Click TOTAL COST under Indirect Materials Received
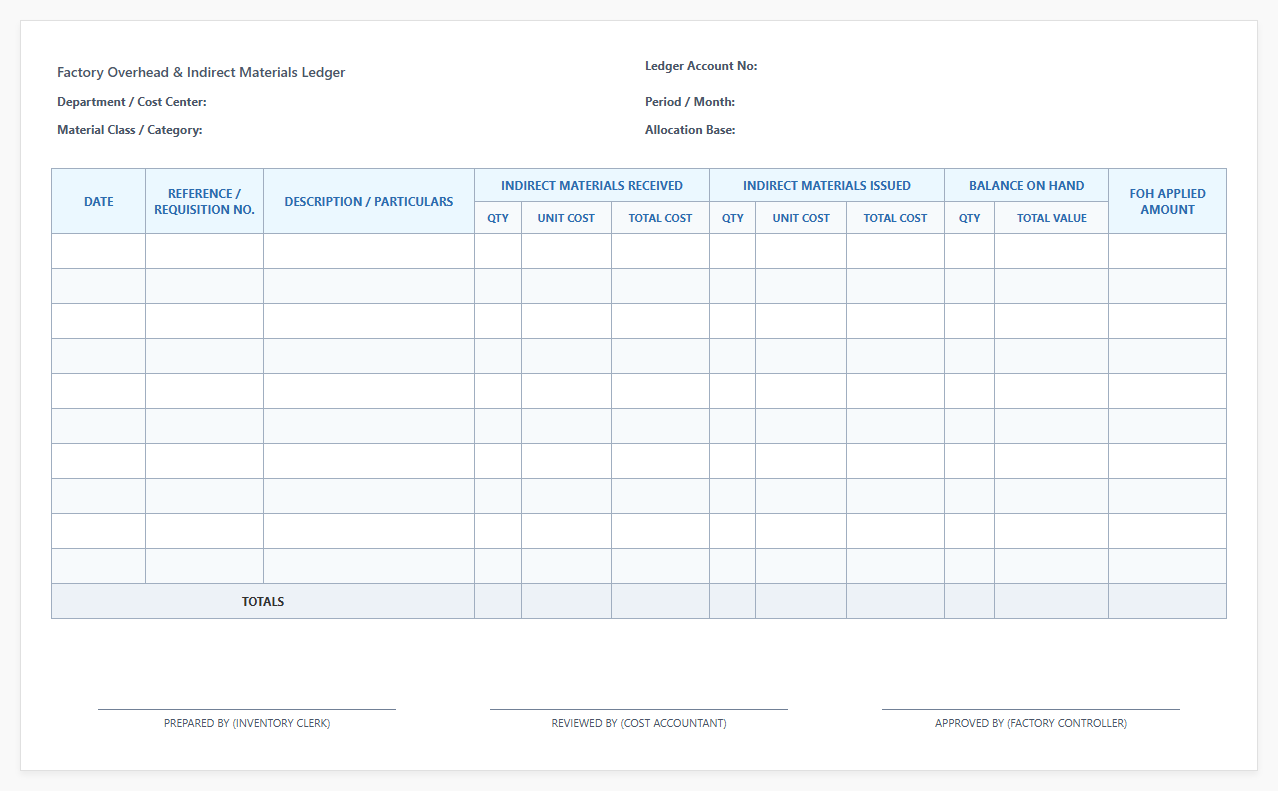1278x791 pixels. (x=661, y=218)
